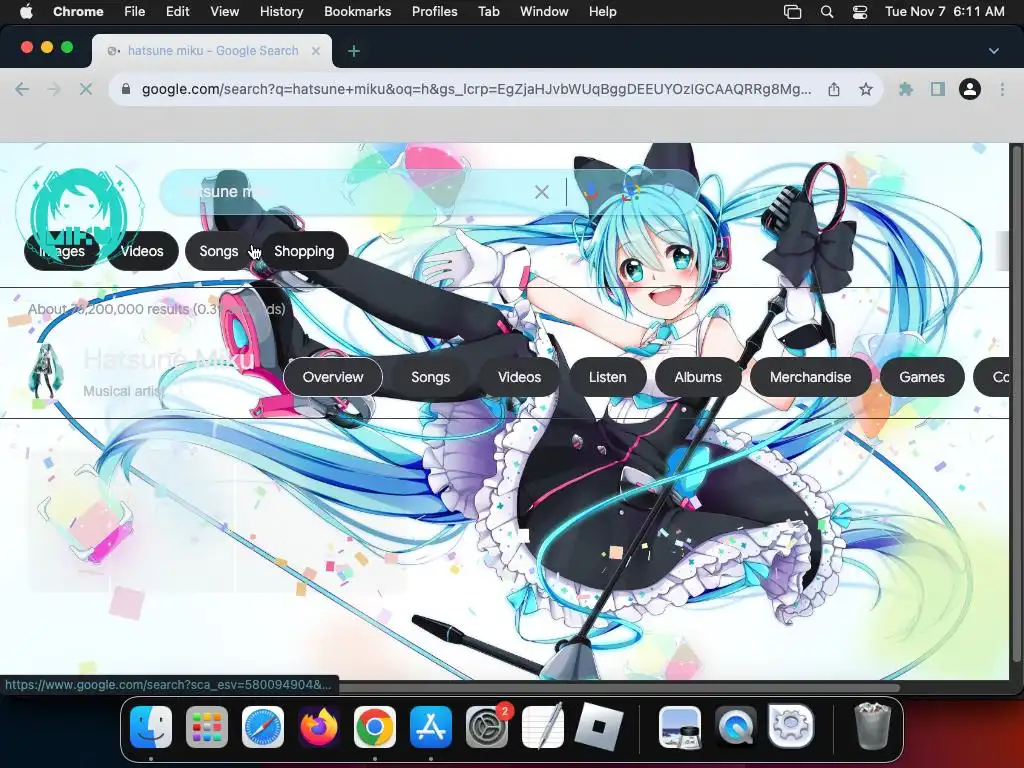Open Spotlight search in menu bar
This screenshot has height=768, width=1024.
click(827, 12)
